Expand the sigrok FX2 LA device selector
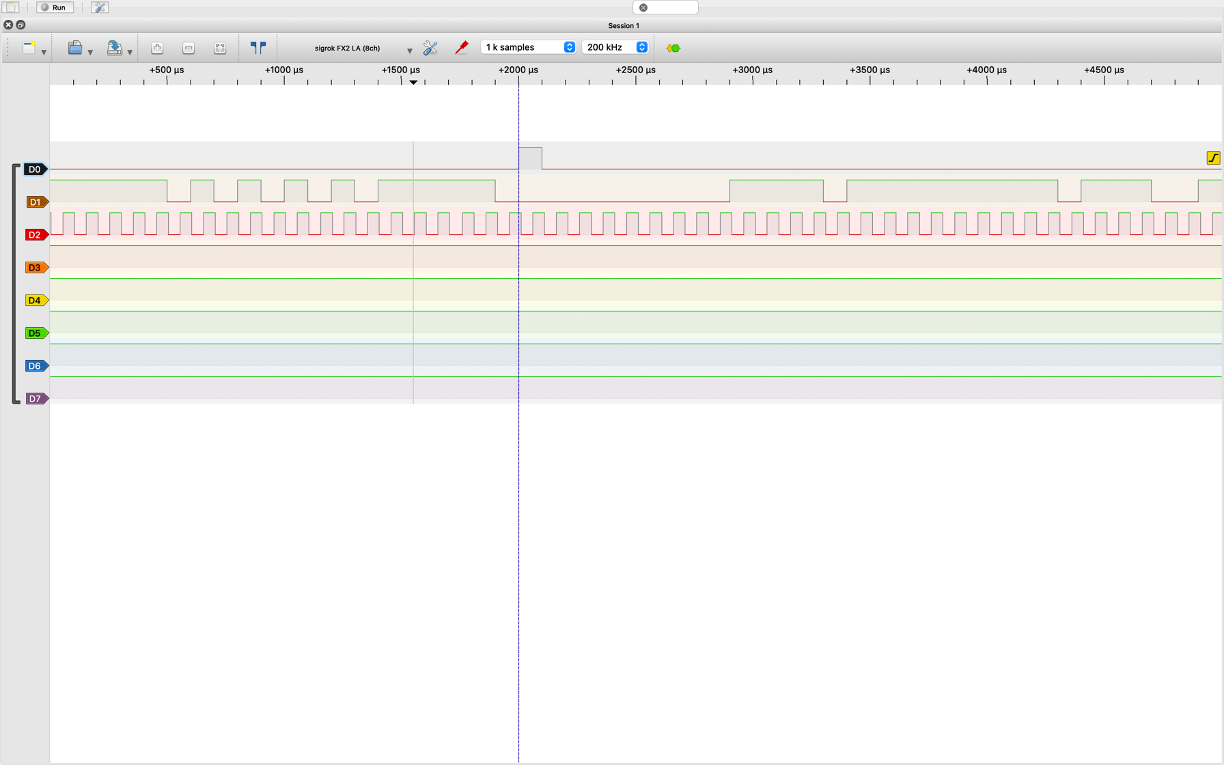Viewport: 1224px width, 766px height. (410, 50)
